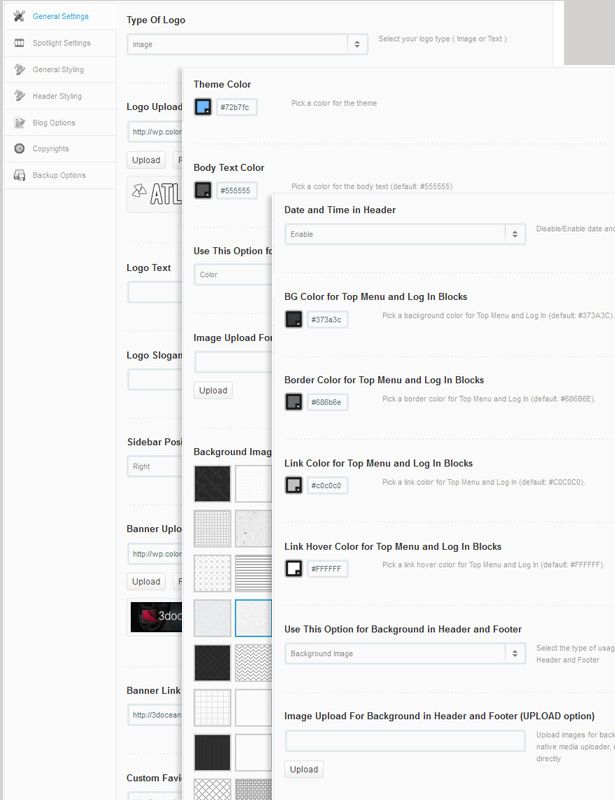Open BG Color swatch for Top Menu
This screenshot has height=800, width=615.
294,319
